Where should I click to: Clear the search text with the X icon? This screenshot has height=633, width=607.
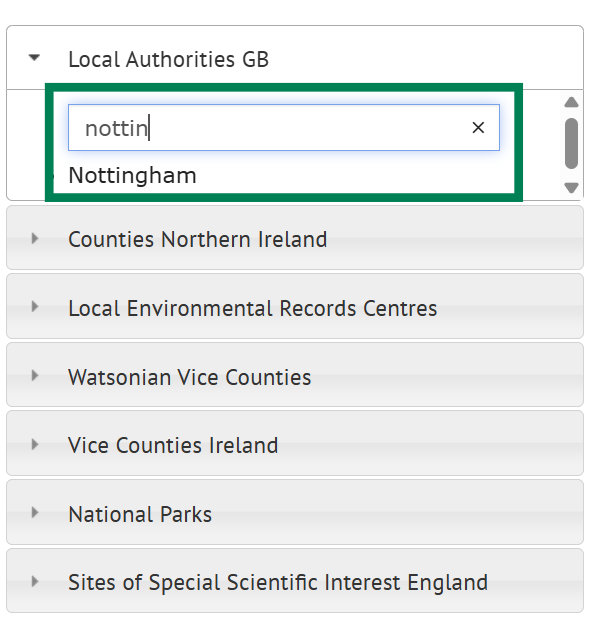point(478,128)
